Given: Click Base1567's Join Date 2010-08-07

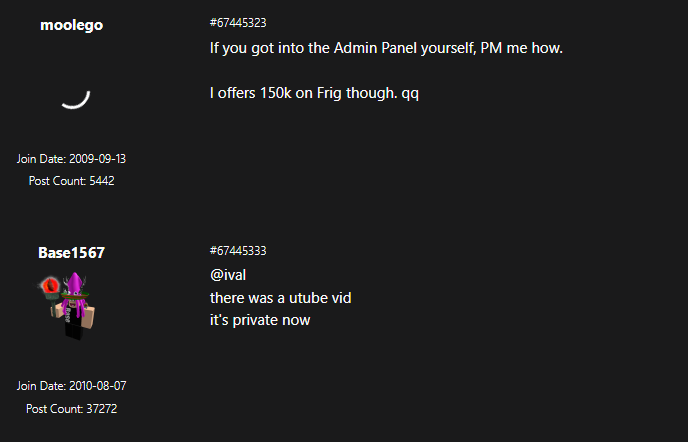Looking at the screenshot, I should (97, 386).
